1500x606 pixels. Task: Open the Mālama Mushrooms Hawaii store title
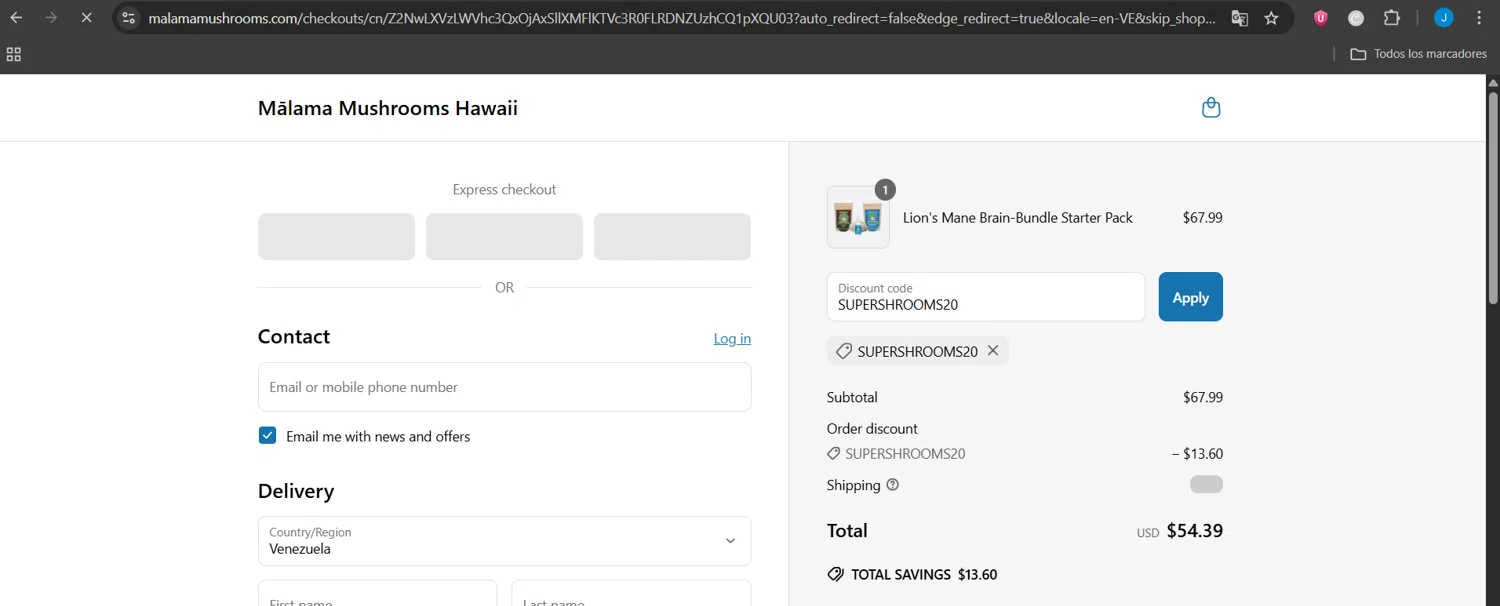tap(388, 108)
